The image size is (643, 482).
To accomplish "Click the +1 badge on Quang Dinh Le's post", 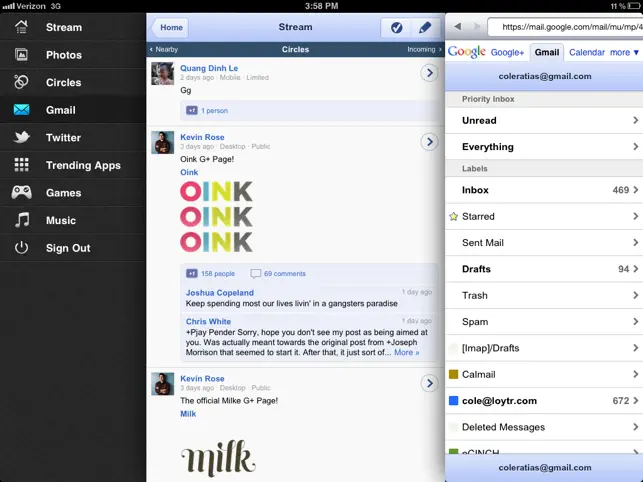I will click(x=192, y=110).
